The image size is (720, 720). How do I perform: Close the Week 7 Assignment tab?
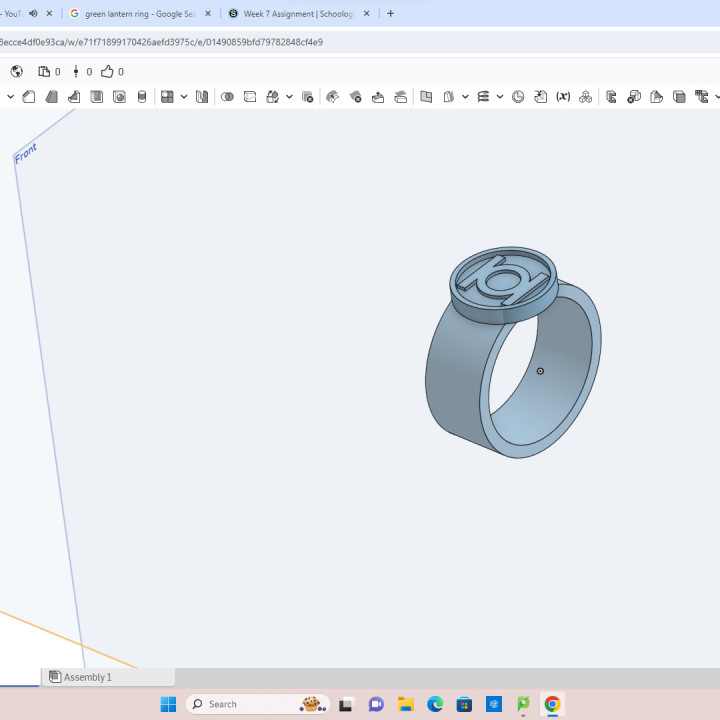(366, 13)
